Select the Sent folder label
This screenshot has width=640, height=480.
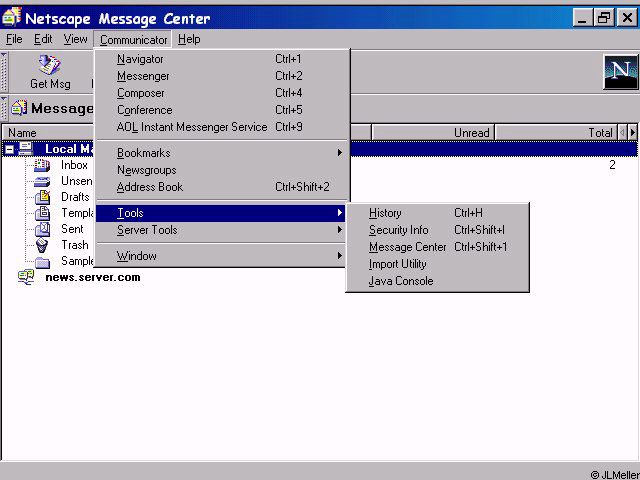coord(72,229)
